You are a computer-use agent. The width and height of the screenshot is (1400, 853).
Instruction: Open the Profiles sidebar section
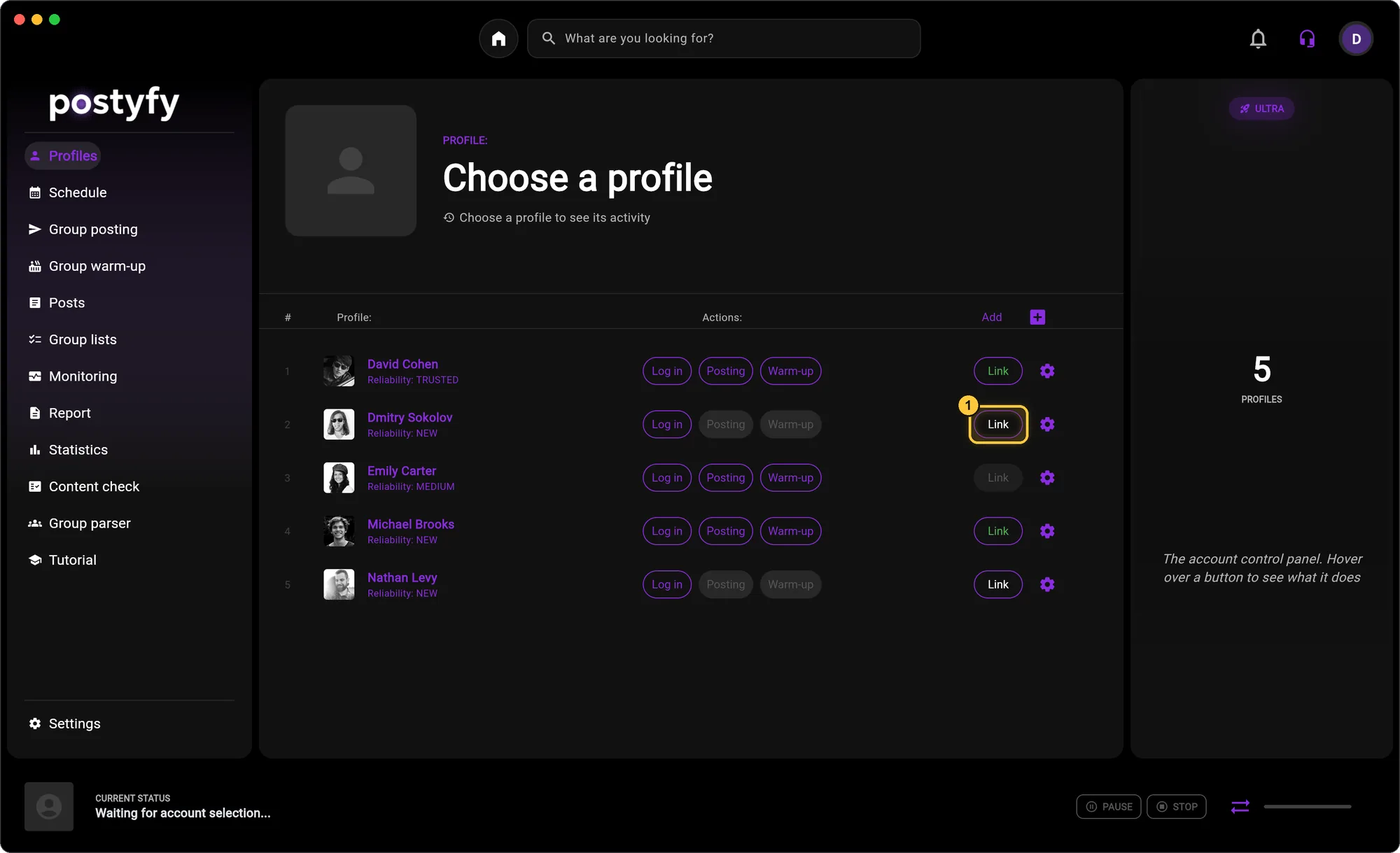[x=63, y=155]
